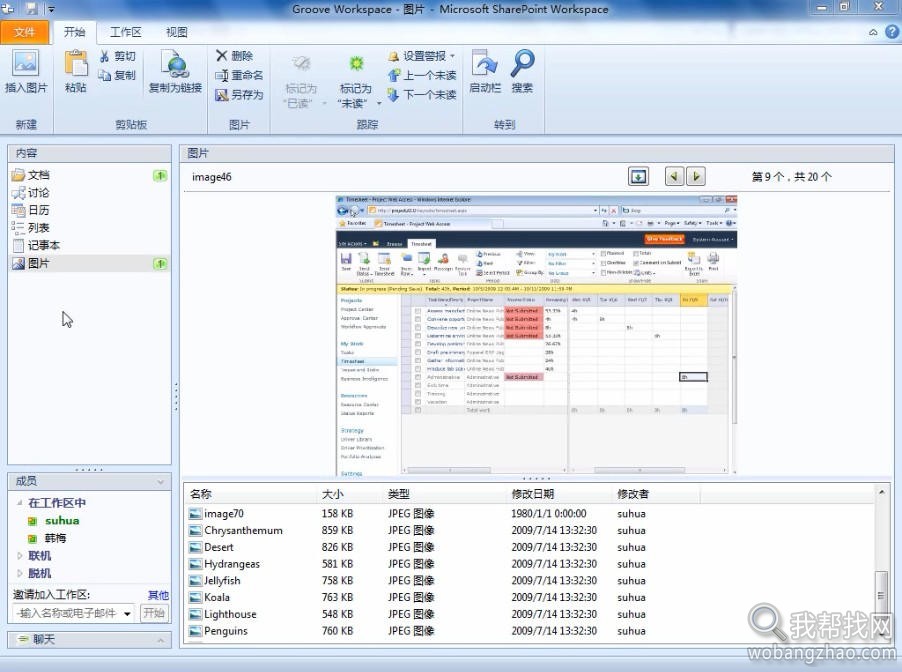Image resolution: width=902 pixels, height=672 pixels.
Task: Show previous picture with left arrow
Action: click(674, 177)
